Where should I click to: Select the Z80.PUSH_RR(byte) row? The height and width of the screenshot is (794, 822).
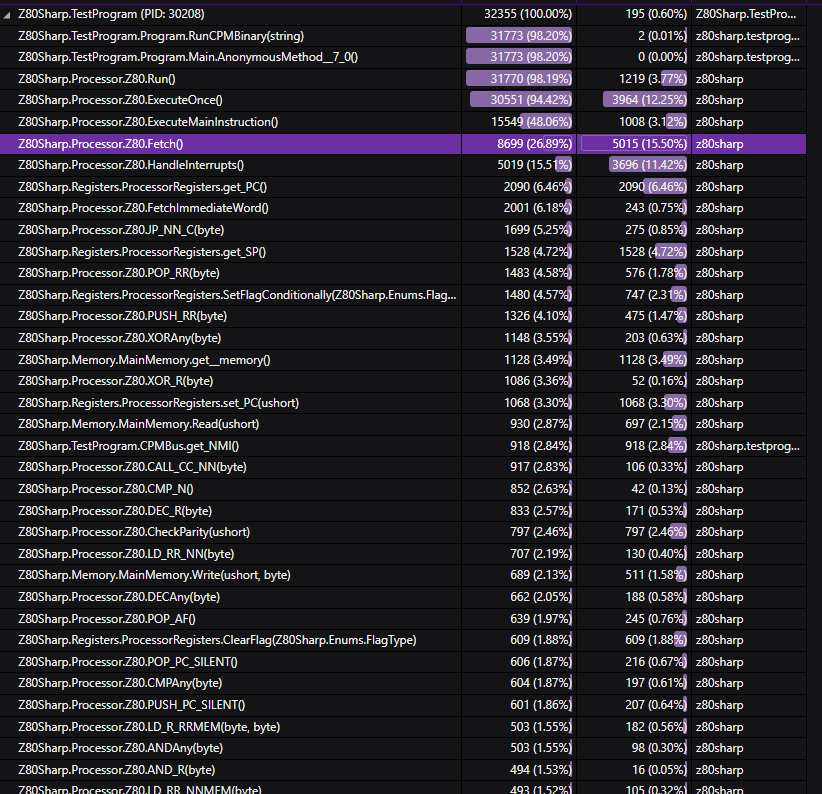click(x=403, y=316)
